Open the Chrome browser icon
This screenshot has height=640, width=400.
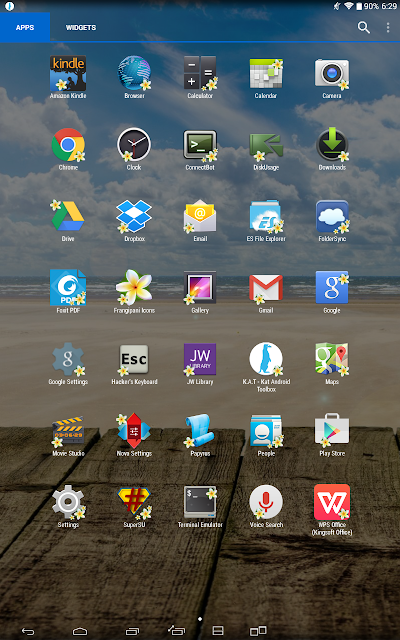click(x=68, y=145)
